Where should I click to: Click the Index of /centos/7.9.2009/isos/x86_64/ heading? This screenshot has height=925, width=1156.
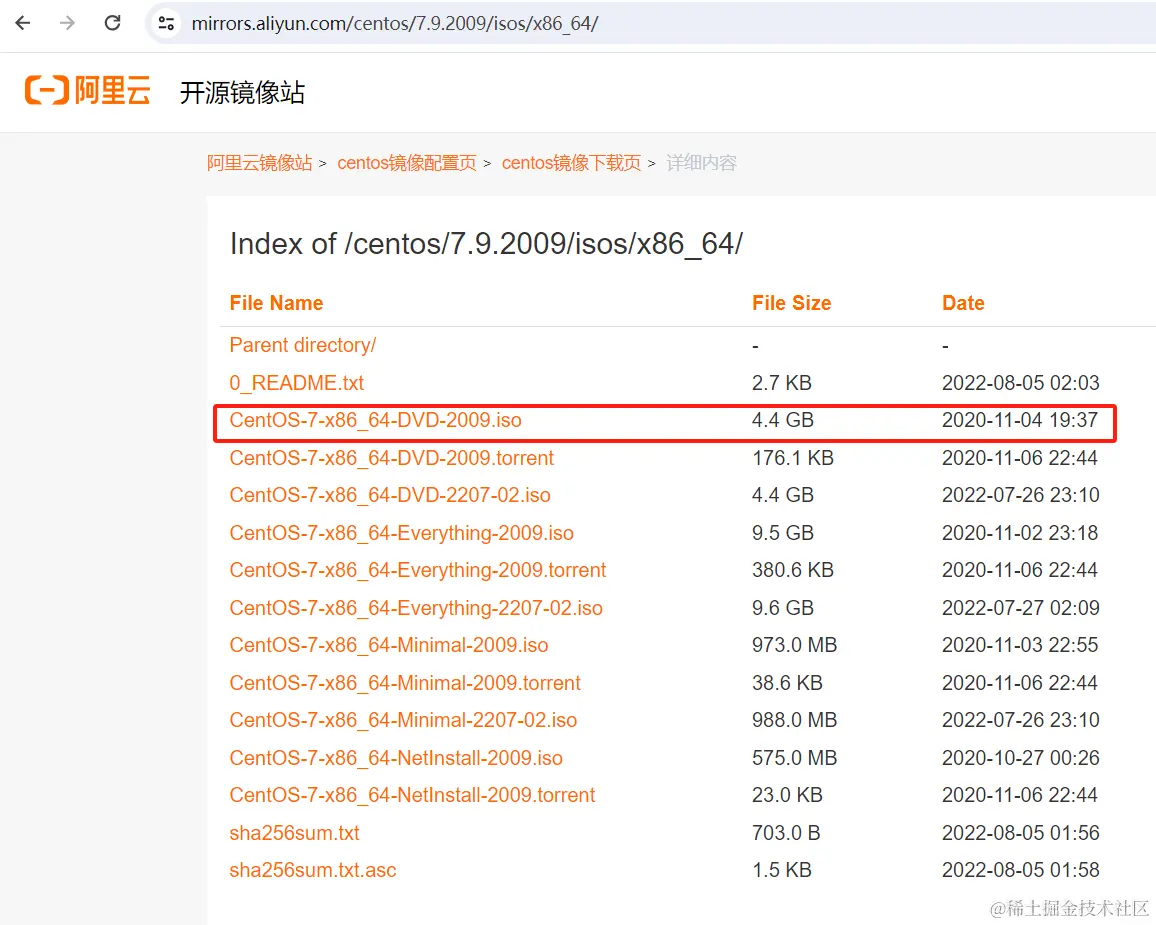(x=487, y=244)
